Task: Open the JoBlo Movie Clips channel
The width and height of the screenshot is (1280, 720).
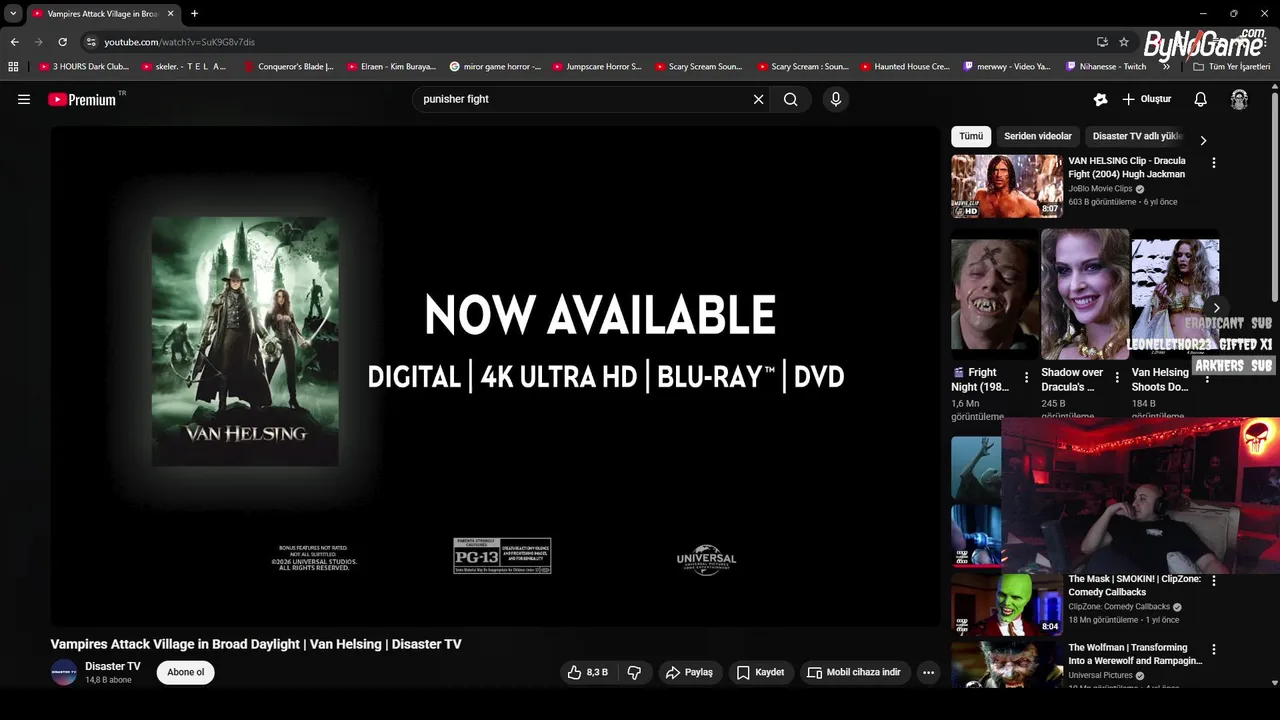Action: (x=1100, y=188)
